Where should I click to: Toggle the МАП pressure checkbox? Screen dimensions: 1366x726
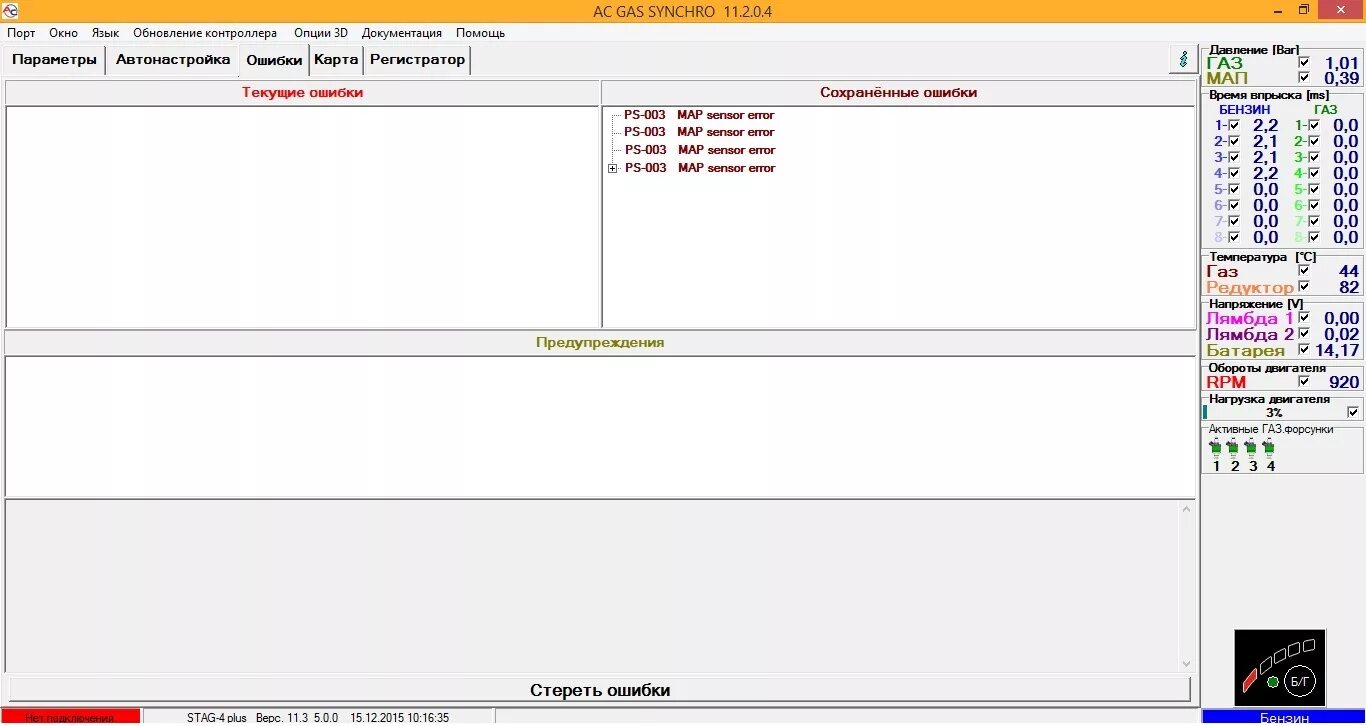(1304, 78)
